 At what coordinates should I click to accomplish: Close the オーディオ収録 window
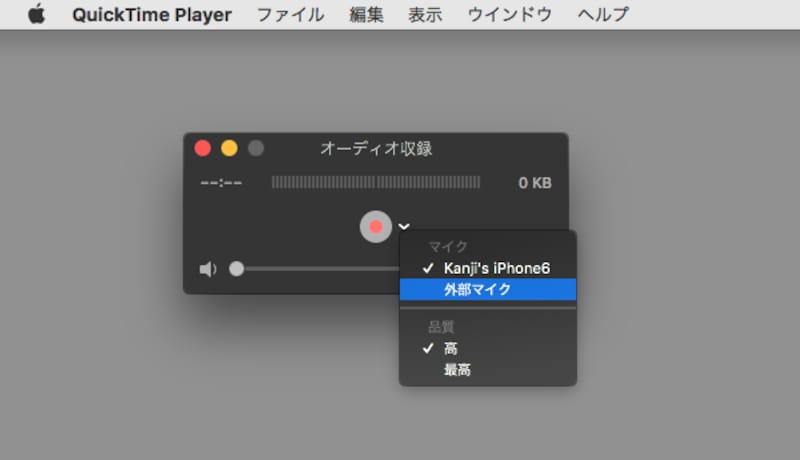[203, 148]
